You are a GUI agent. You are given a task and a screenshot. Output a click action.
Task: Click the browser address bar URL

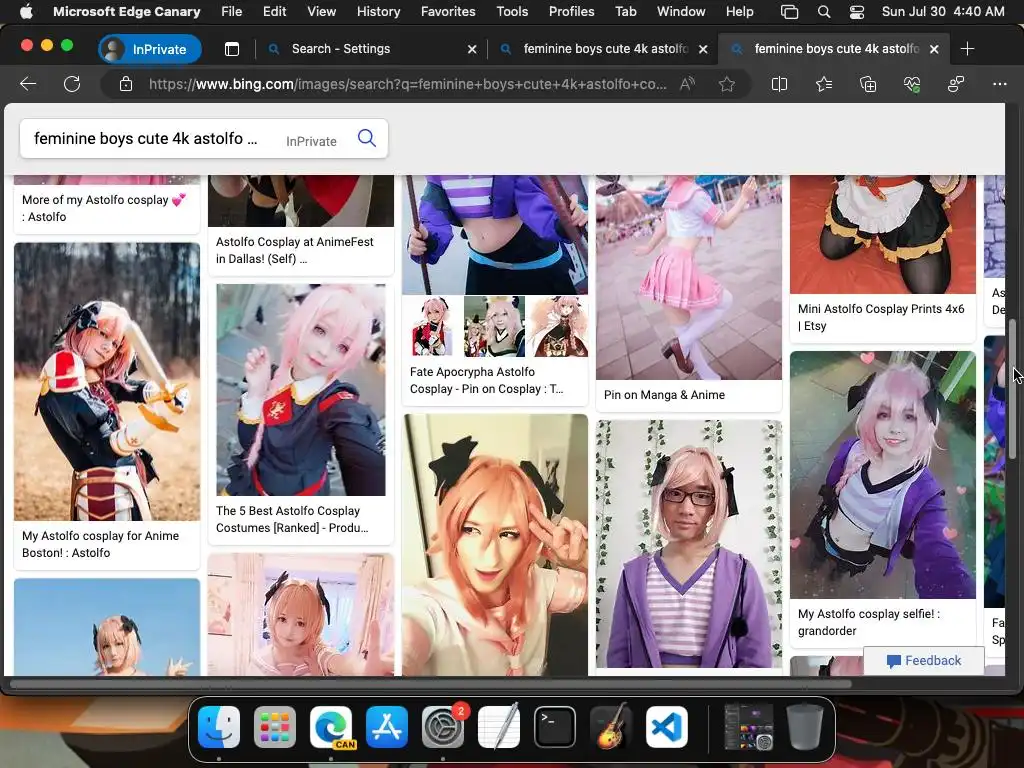(408, 84)
